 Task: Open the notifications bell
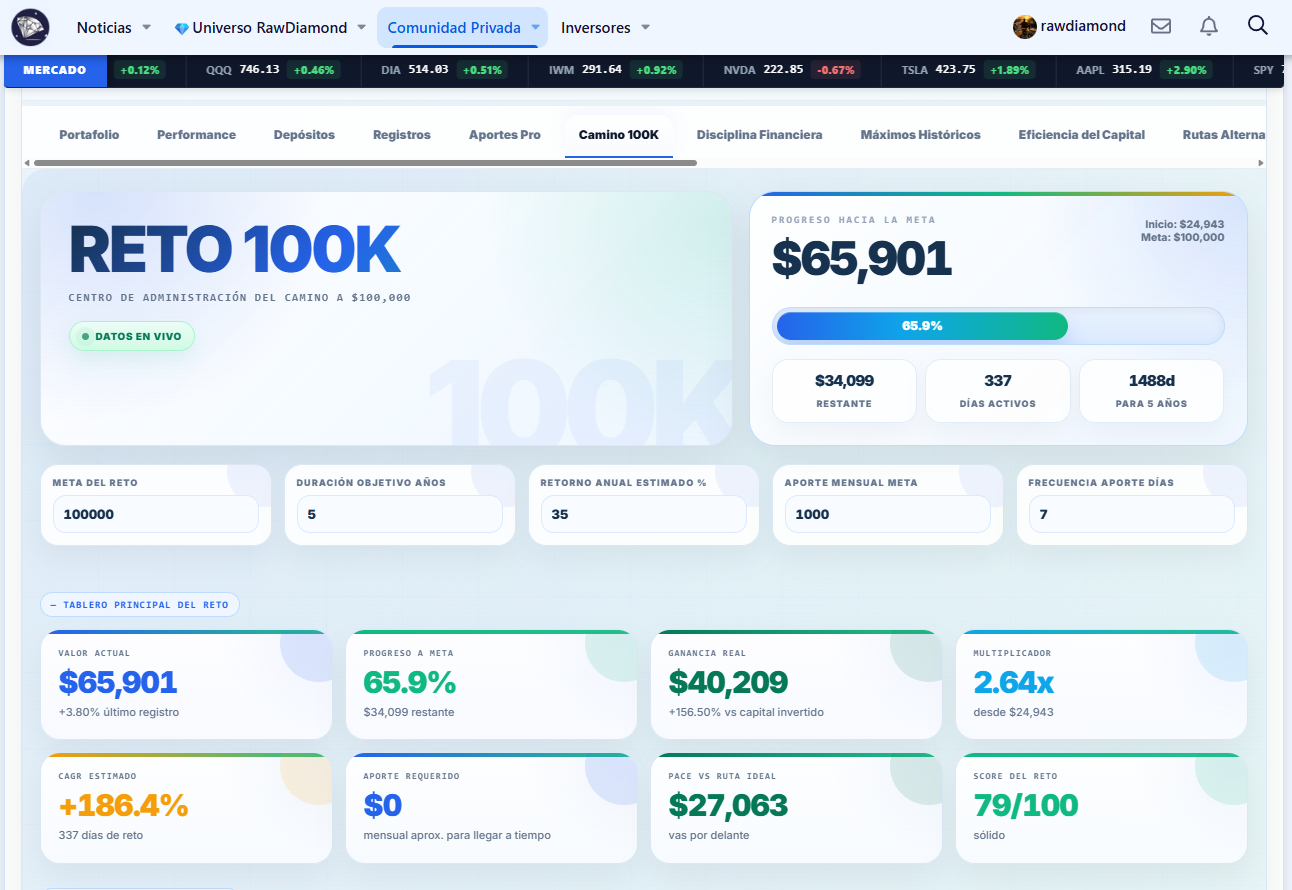point(1209,26)
